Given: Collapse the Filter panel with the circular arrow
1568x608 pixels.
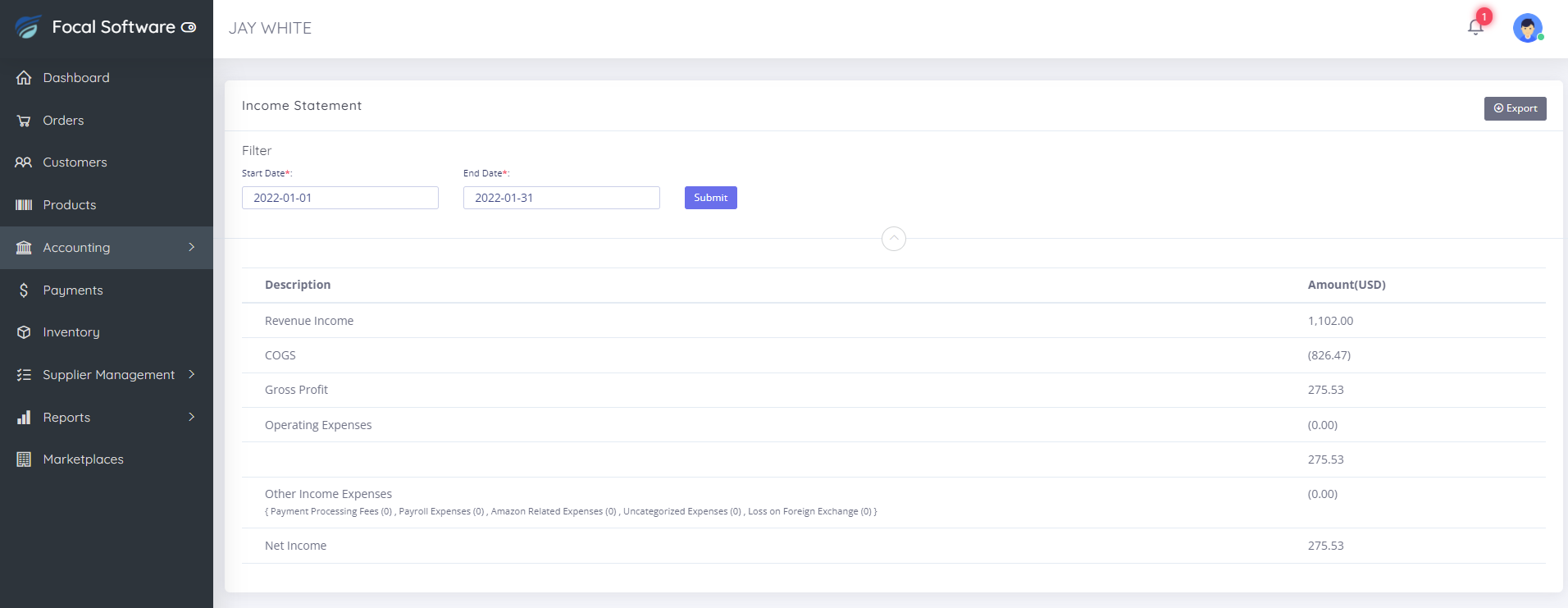Looking at the screenshot, I should pos(894,239).
